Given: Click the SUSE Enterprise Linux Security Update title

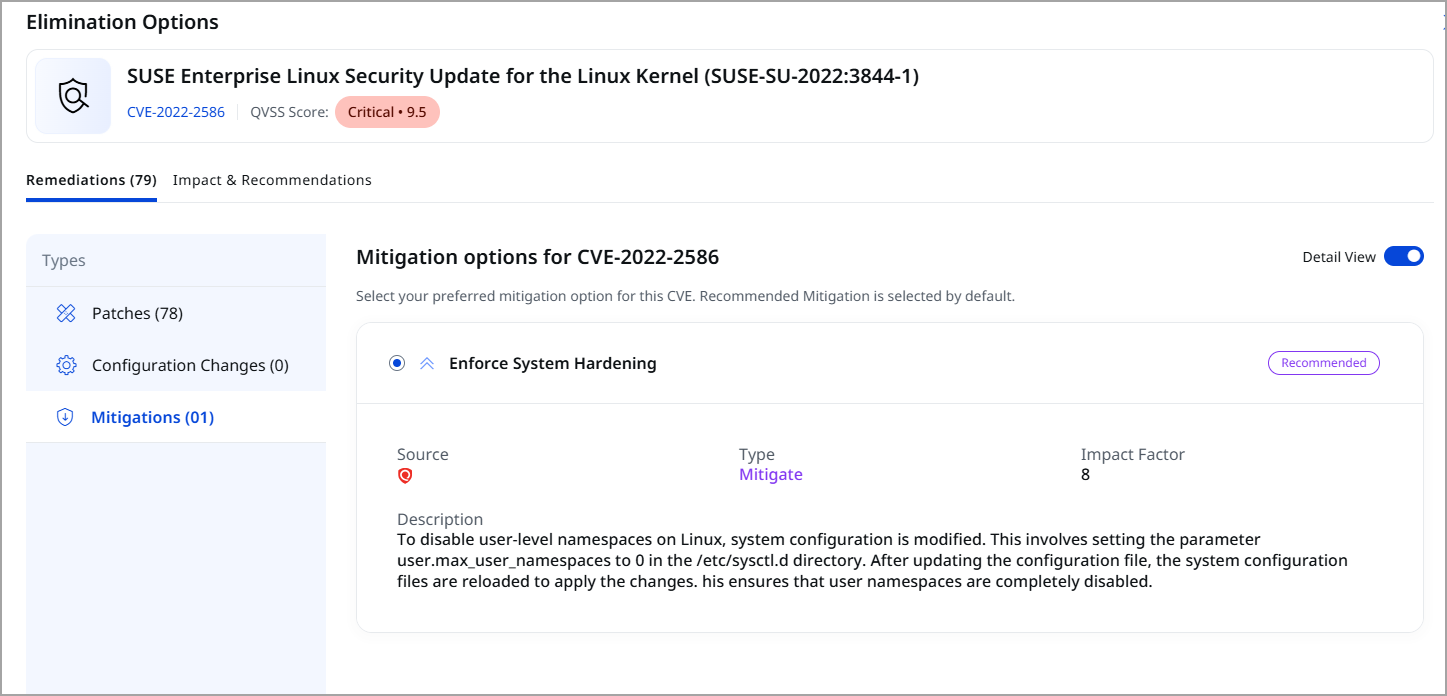Looking at the screenshot, I should click(x=523, y=76).
